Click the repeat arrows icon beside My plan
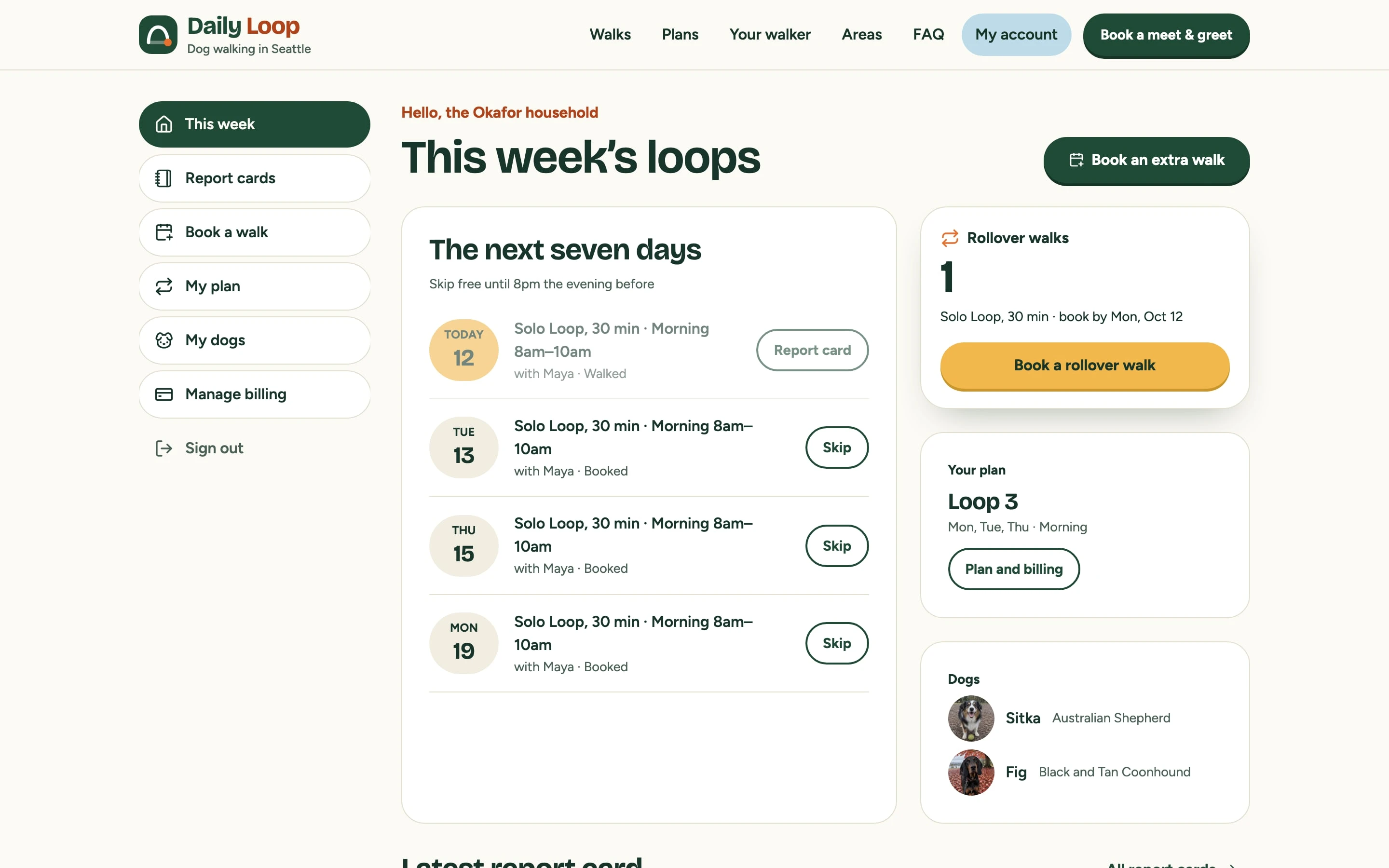Image resolution: width=1389 pixels, height=868 pixels. tap(164, 286)
